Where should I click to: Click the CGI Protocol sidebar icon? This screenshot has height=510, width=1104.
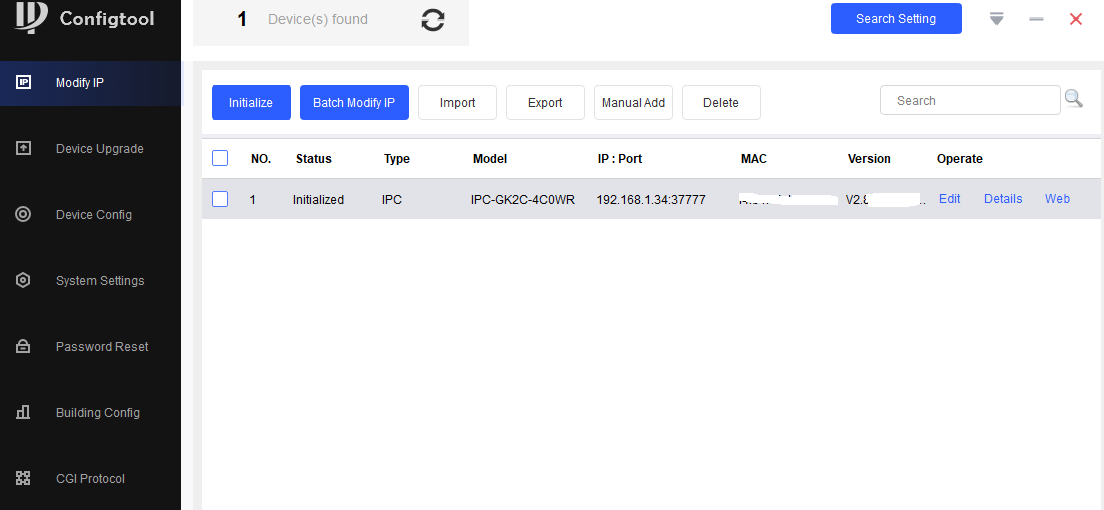(x=24, y=479)
